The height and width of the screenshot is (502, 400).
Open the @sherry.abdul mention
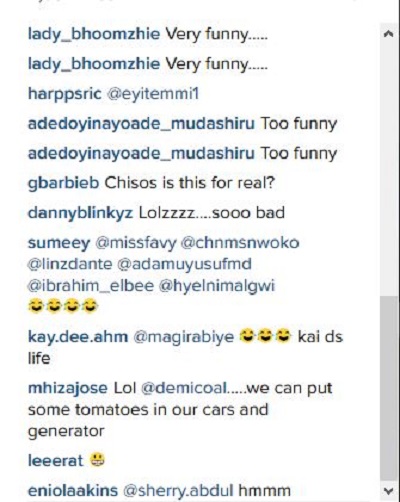tap(178, 491)
